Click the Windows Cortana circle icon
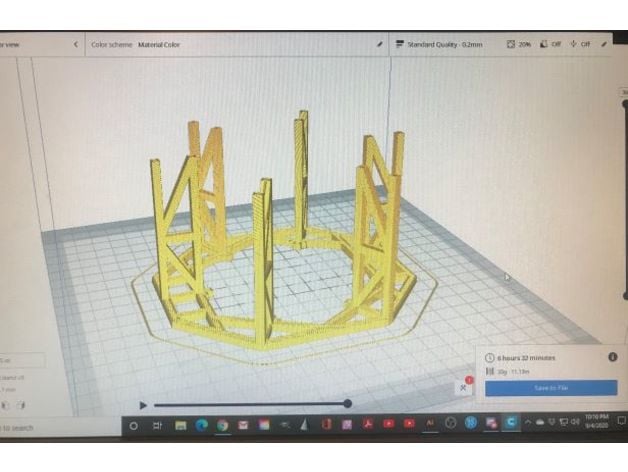 click(x=134, y=426)
